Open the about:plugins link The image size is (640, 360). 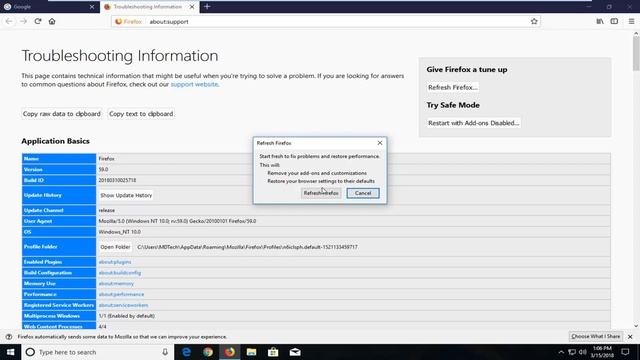[115, 262]
